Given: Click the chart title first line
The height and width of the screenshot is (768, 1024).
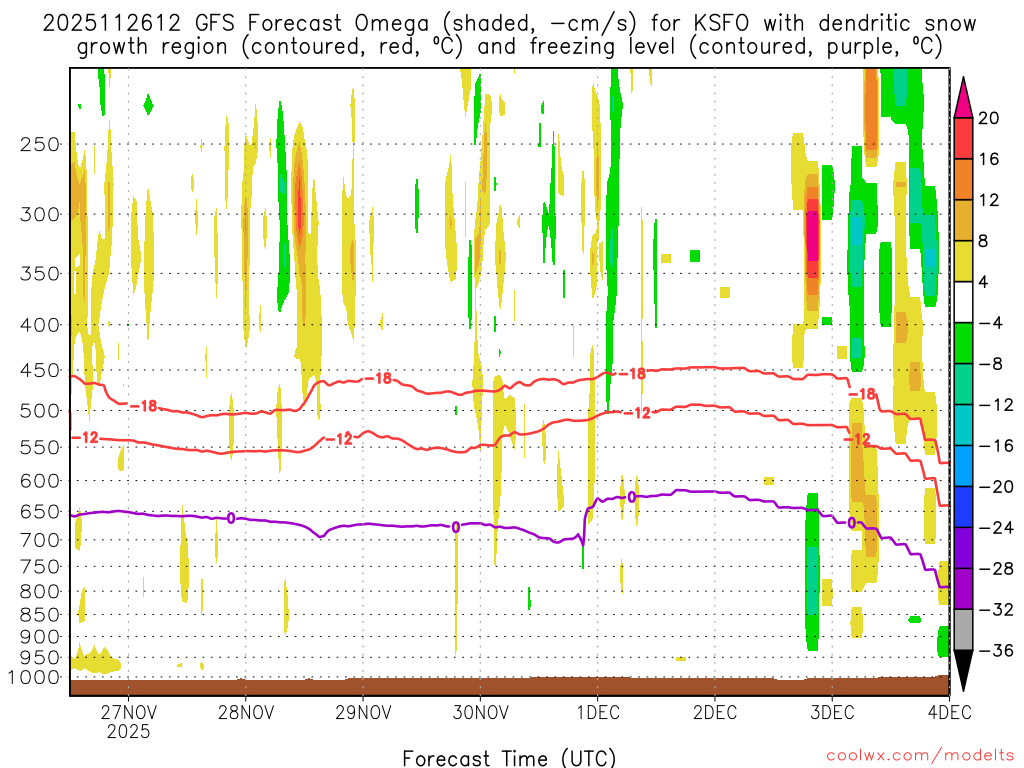Looking at the screenshot, I should click(509, 24).
